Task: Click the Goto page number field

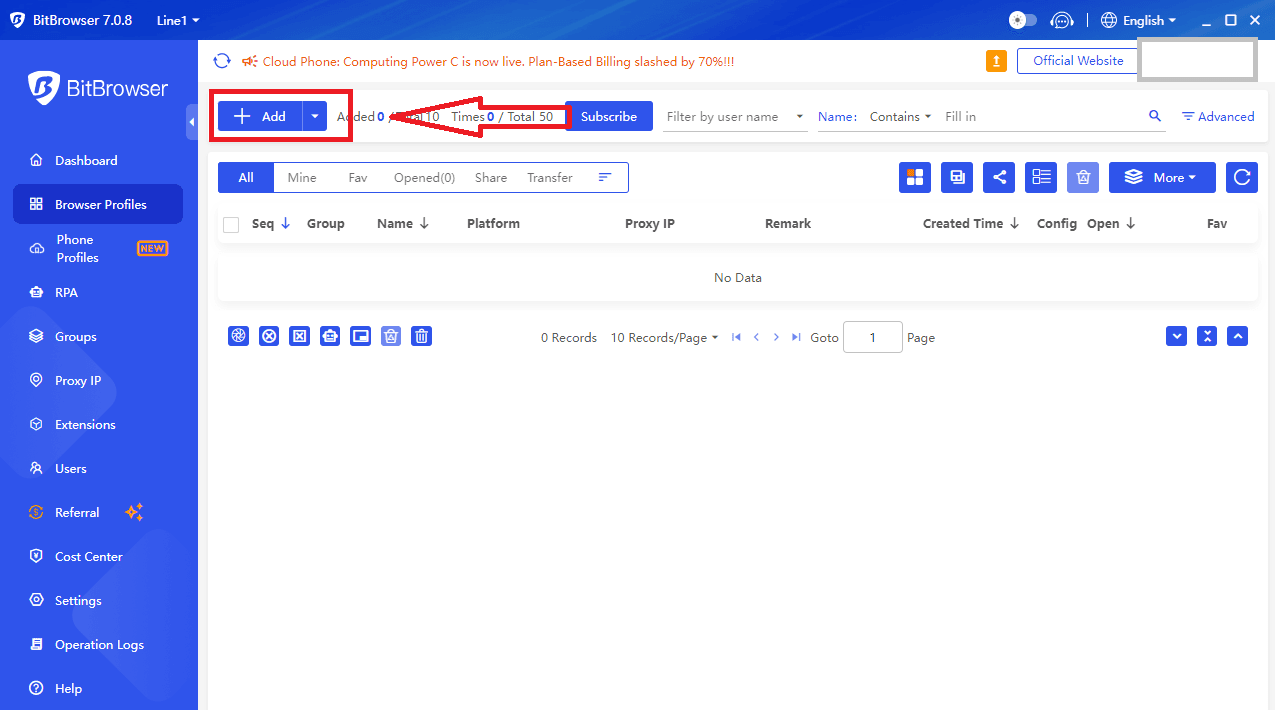Action: 872,338
